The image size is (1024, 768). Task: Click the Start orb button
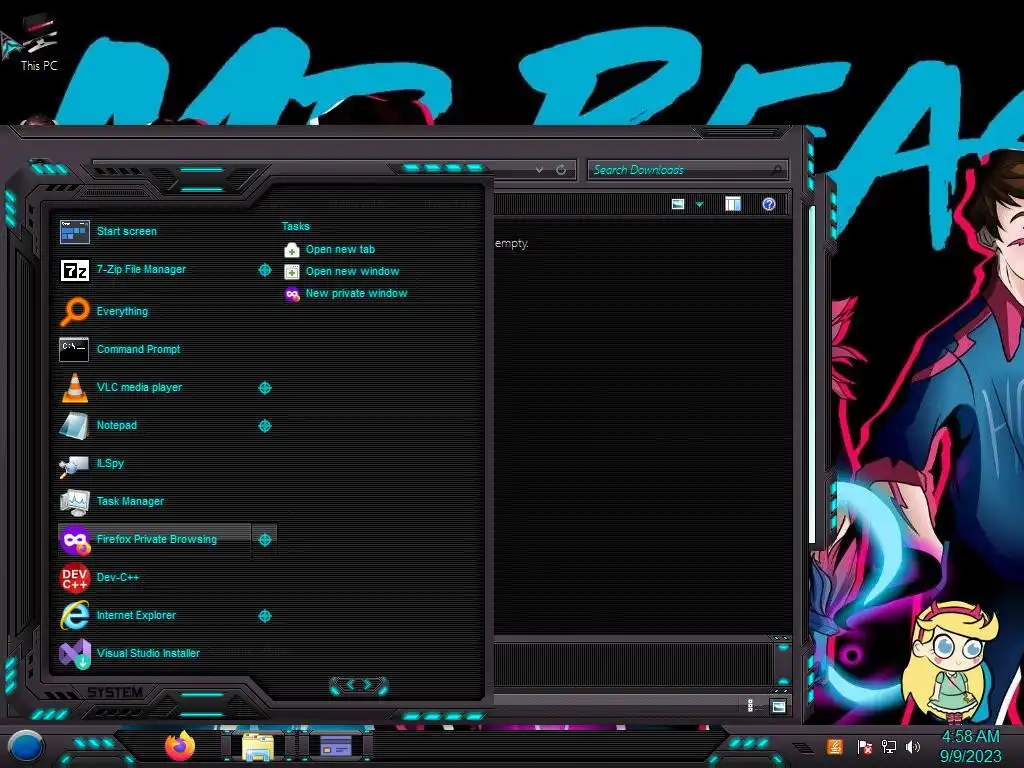click(x=26, y=747)
